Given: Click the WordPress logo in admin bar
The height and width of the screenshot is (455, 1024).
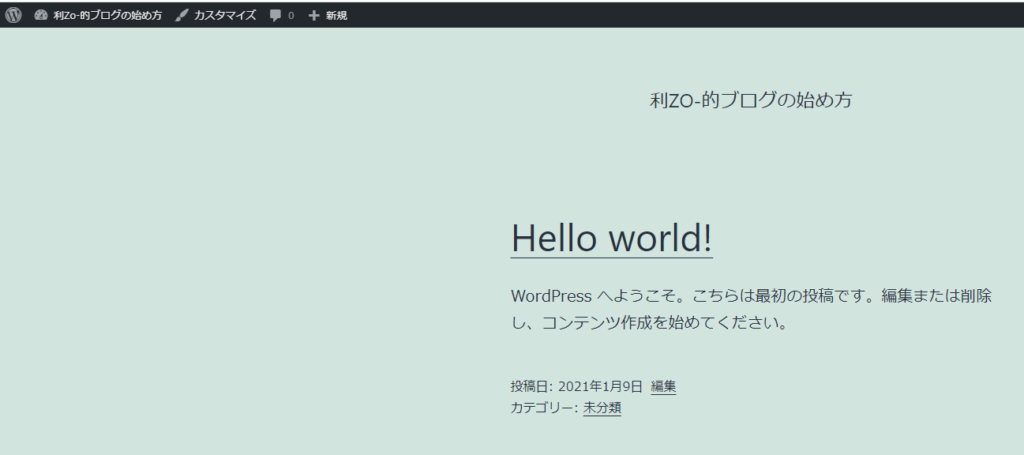Looking at the screenshot, I should 13,15.
